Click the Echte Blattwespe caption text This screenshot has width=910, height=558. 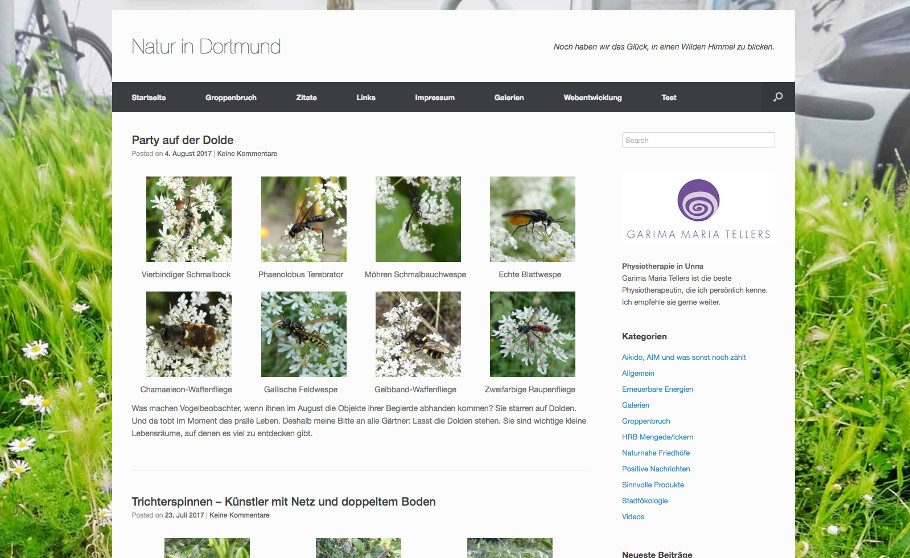pyautogui.click(x=530, y=275)
